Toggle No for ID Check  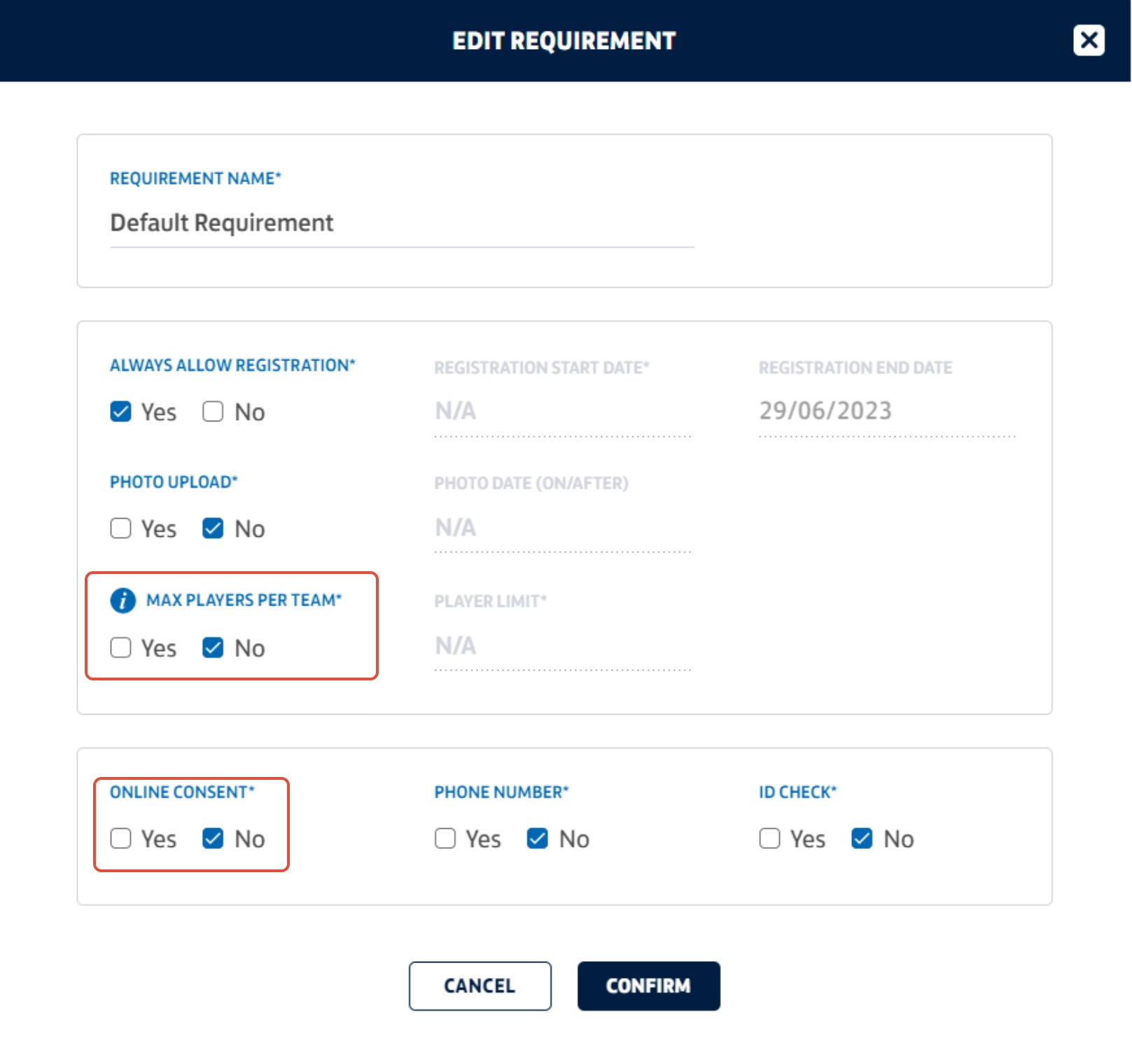862,838
